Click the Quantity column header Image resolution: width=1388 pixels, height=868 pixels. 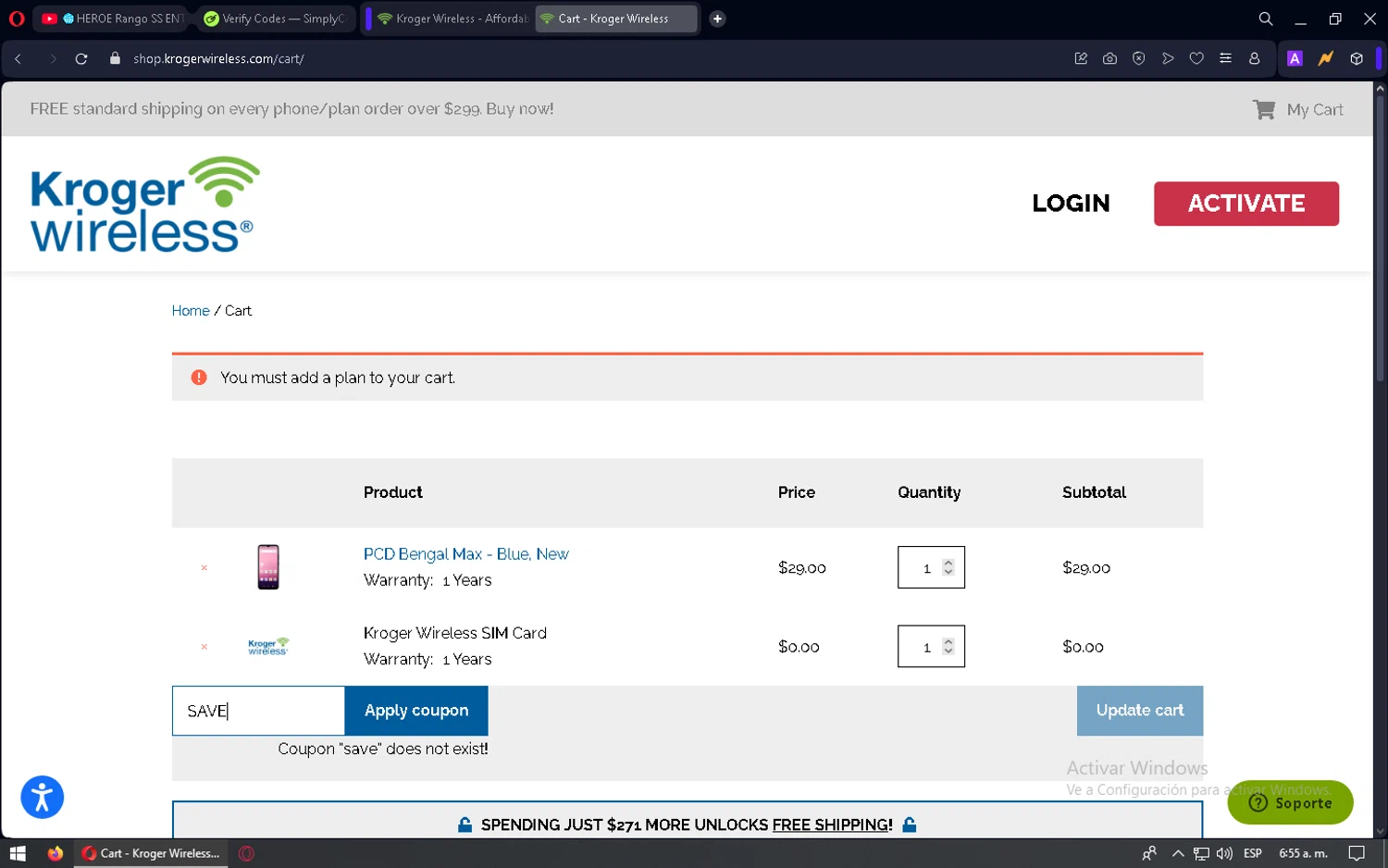(929, 492)
